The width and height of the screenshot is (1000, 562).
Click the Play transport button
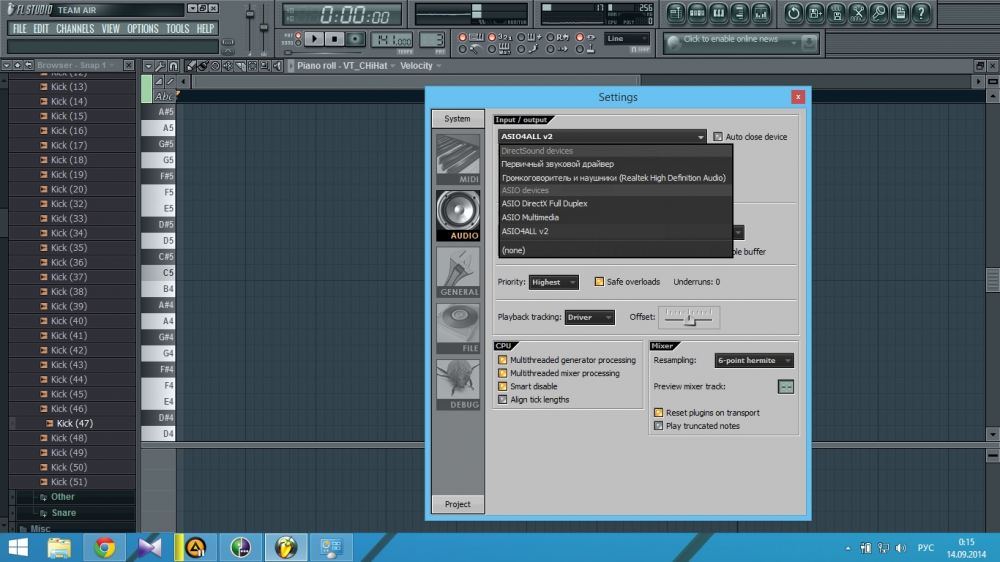[314, 39]
